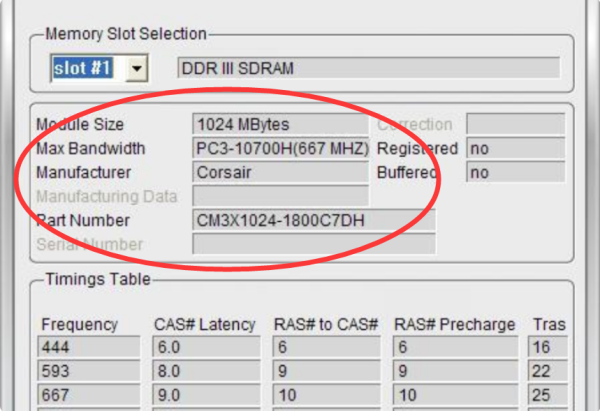Click the empty Serial Number field
Image resolution: width=600 pixels, height=411 pixels.
tap(314, 244)
